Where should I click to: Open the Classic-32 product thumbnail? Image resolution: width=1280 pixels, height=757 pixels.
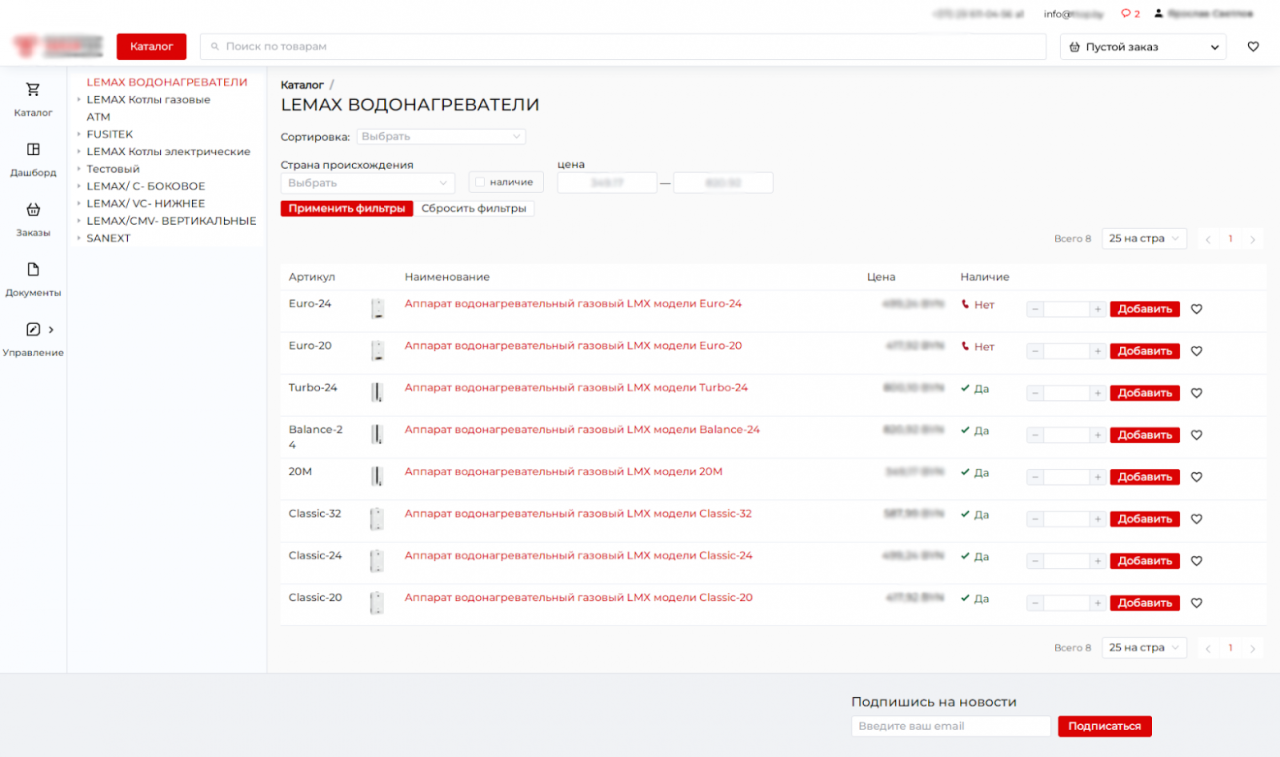(377, 519)
